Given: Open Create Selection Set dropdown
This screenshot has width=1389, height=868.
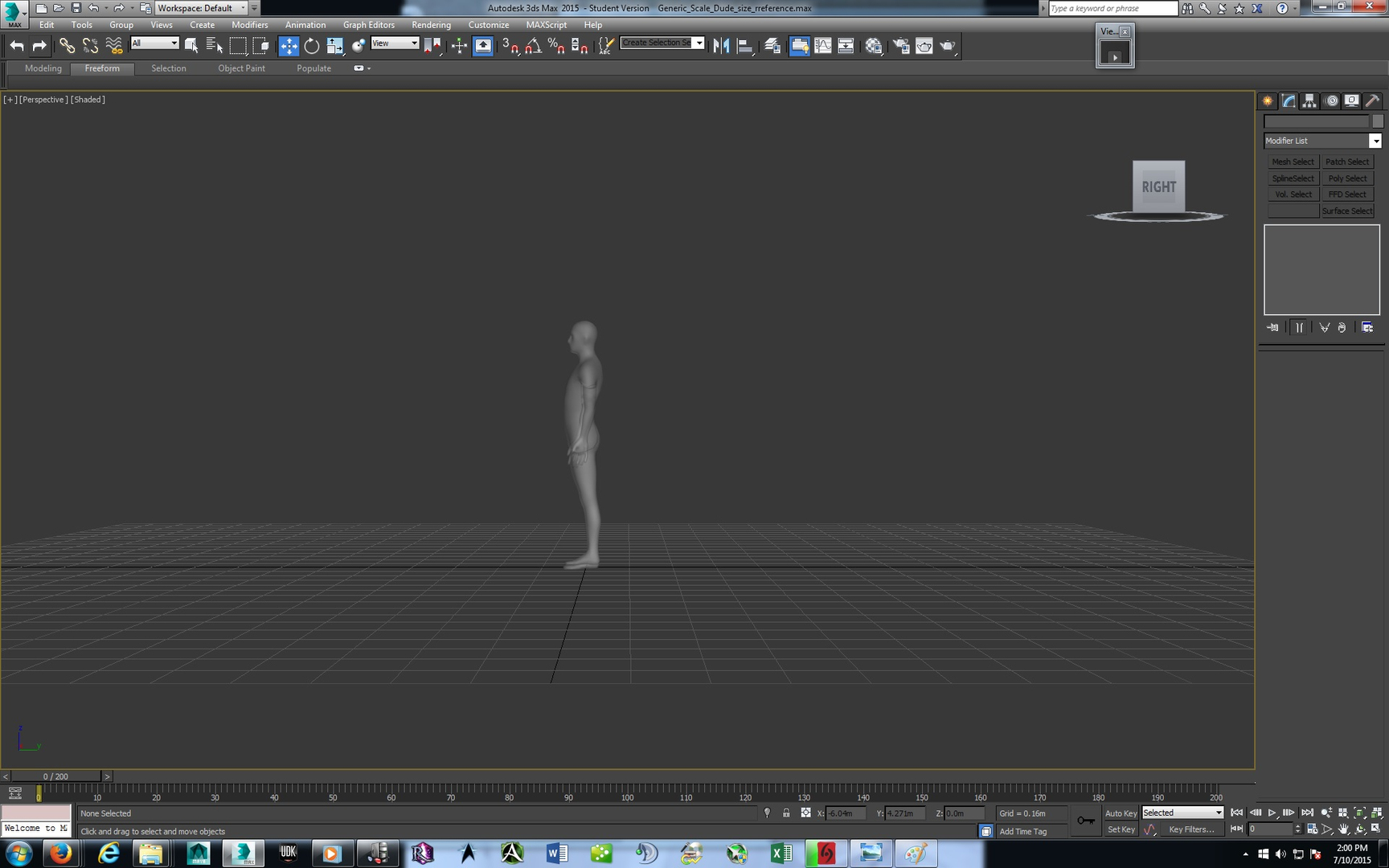Looking at the screenshot, I should 662,43.
